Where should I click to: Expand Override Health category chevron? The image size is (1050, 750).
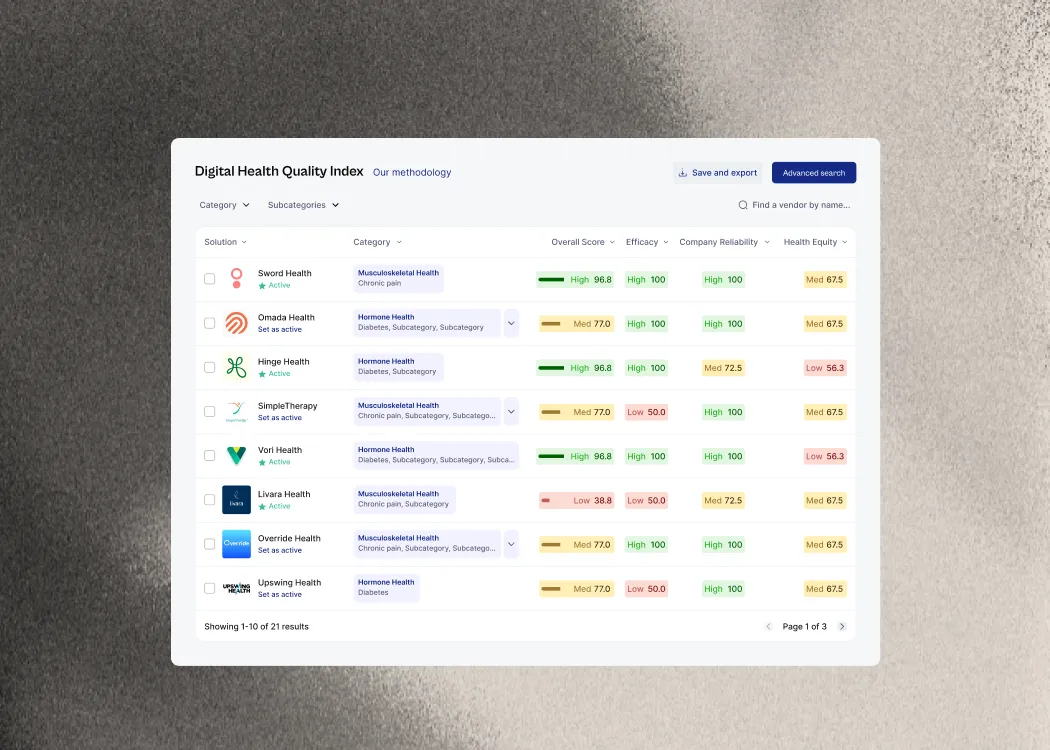(x=511, y=544)
